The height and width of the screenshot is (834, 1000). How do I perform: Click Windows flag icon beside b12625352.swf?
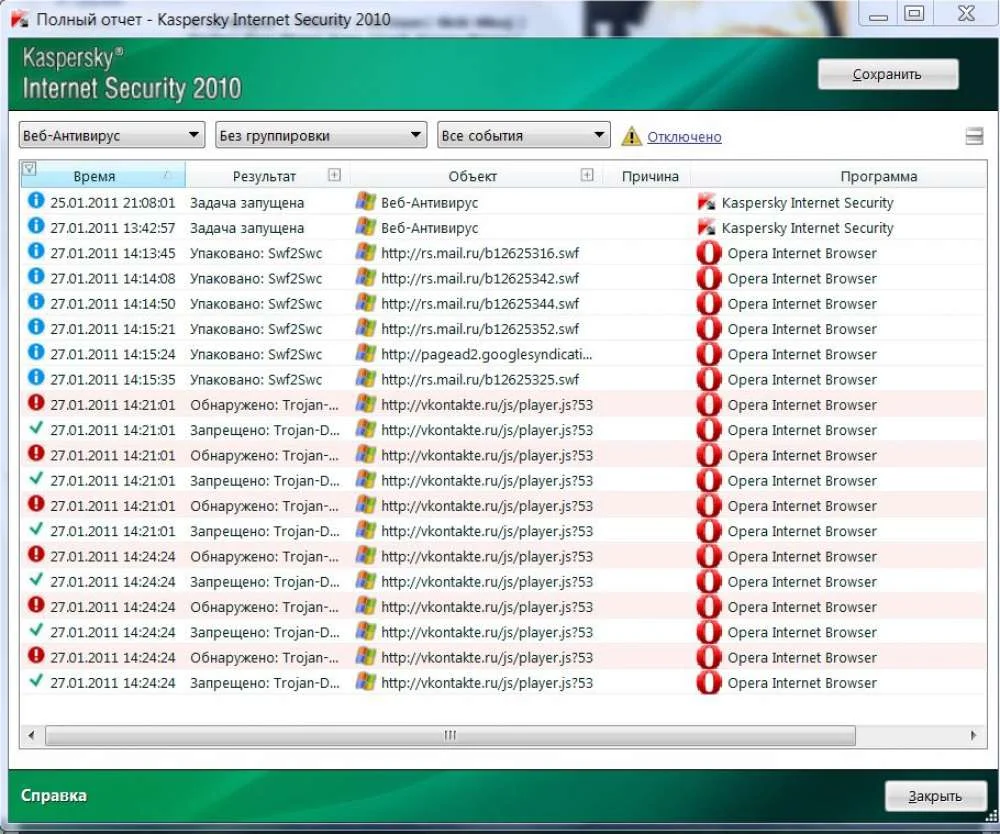[365, 328]
